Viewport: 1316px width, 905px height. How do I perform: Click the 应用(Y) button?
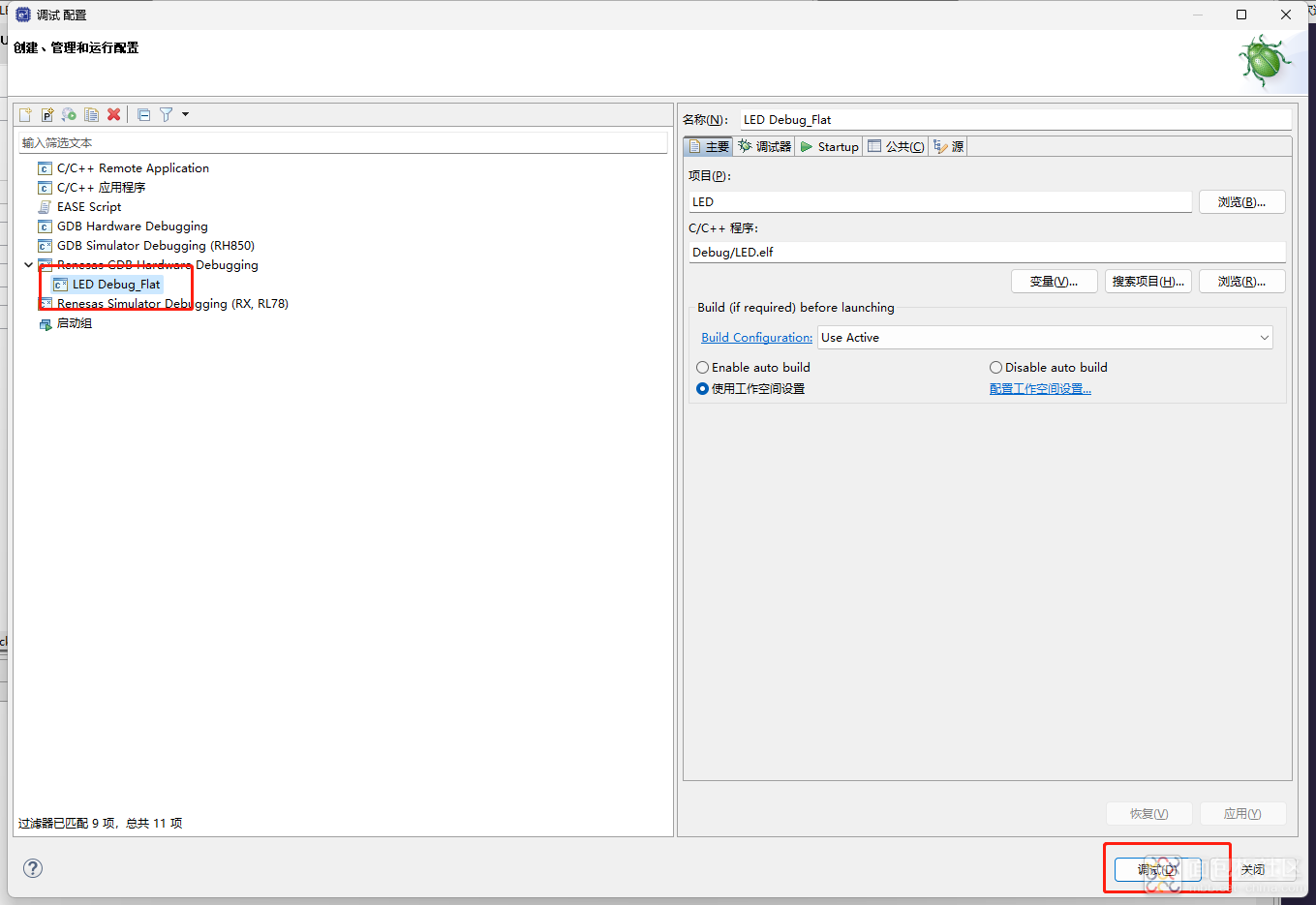tap(1242, 813)
